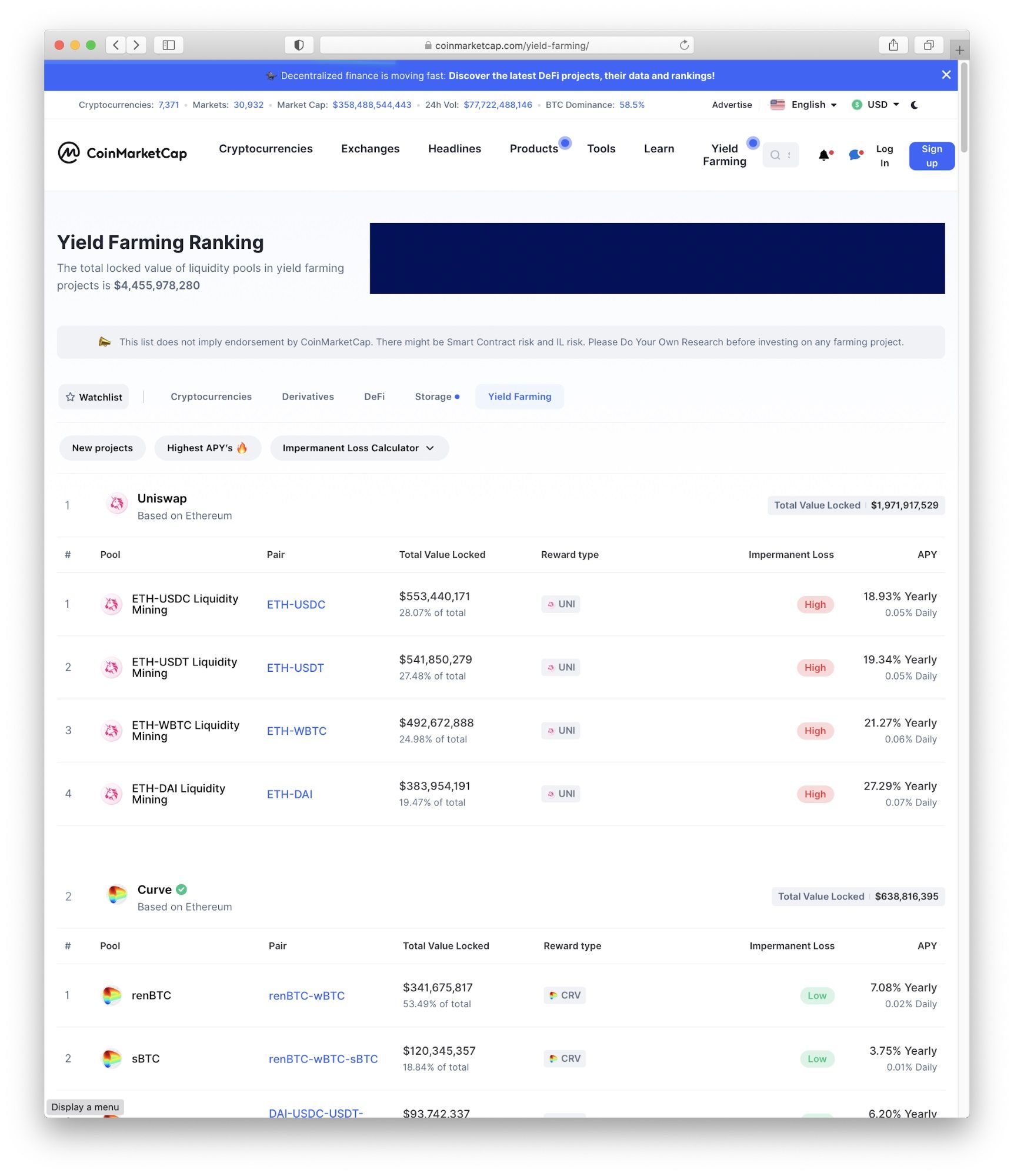Open the English language dropdown
The height and width of the screenshot is (1176, 1014).
(803, 105)
